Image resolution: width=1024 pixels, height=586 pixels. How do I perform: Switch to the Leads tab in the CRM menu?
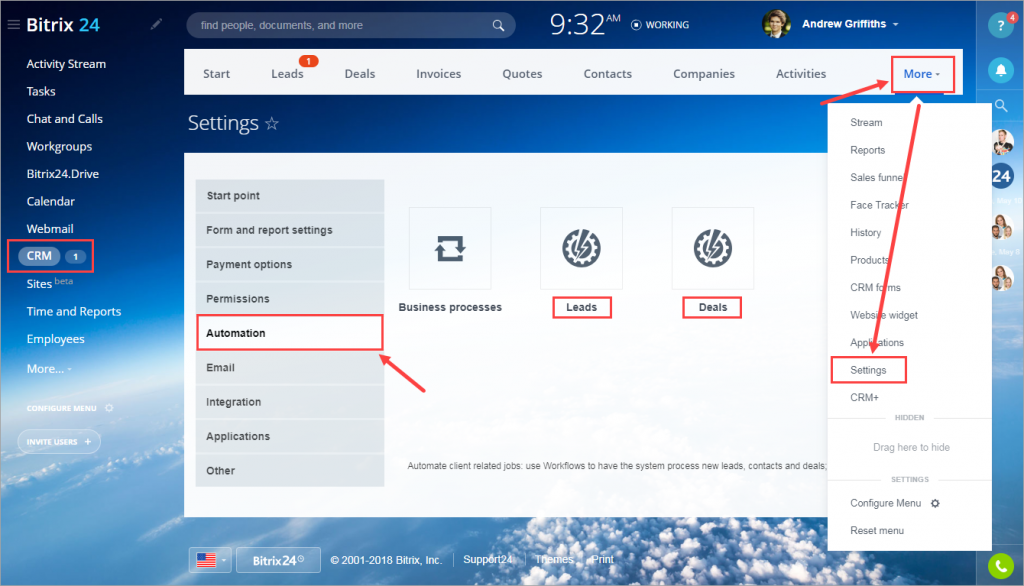pos(287,74)
